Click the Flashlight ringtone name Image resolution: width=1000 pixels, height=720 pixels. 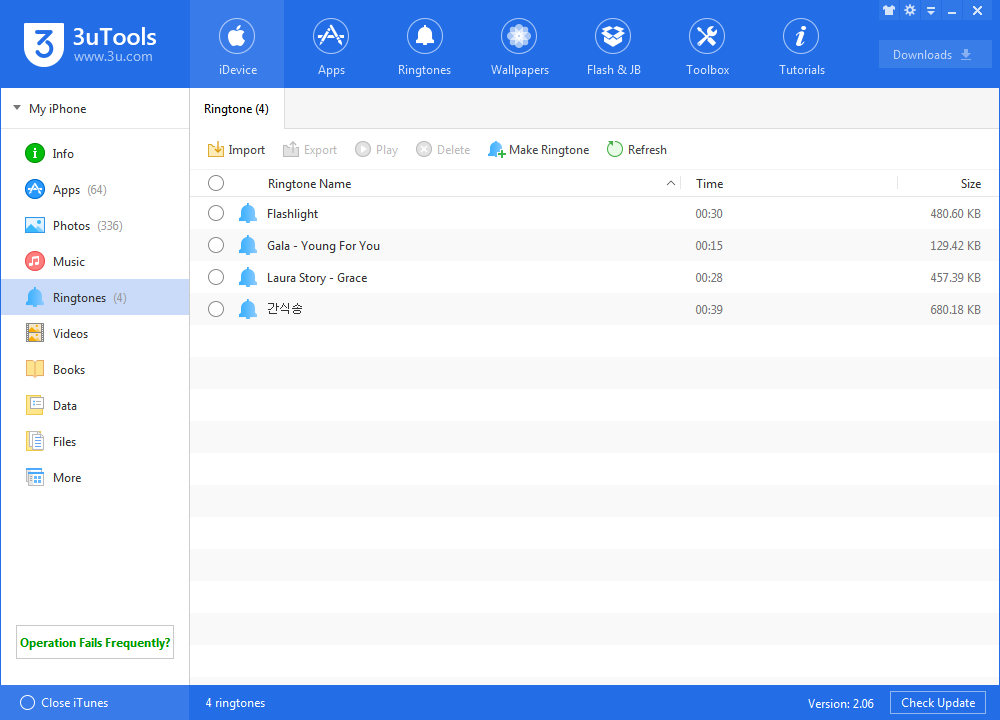coord(292,214)
